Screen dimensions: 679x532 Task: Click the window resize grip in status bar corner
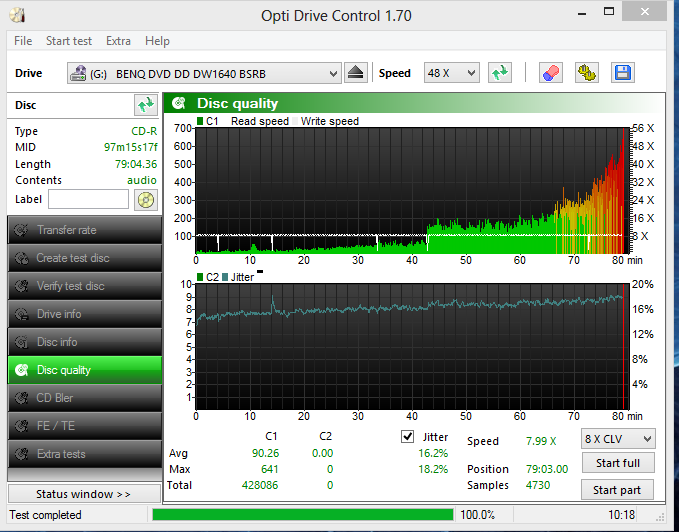[x=660, y=517]
